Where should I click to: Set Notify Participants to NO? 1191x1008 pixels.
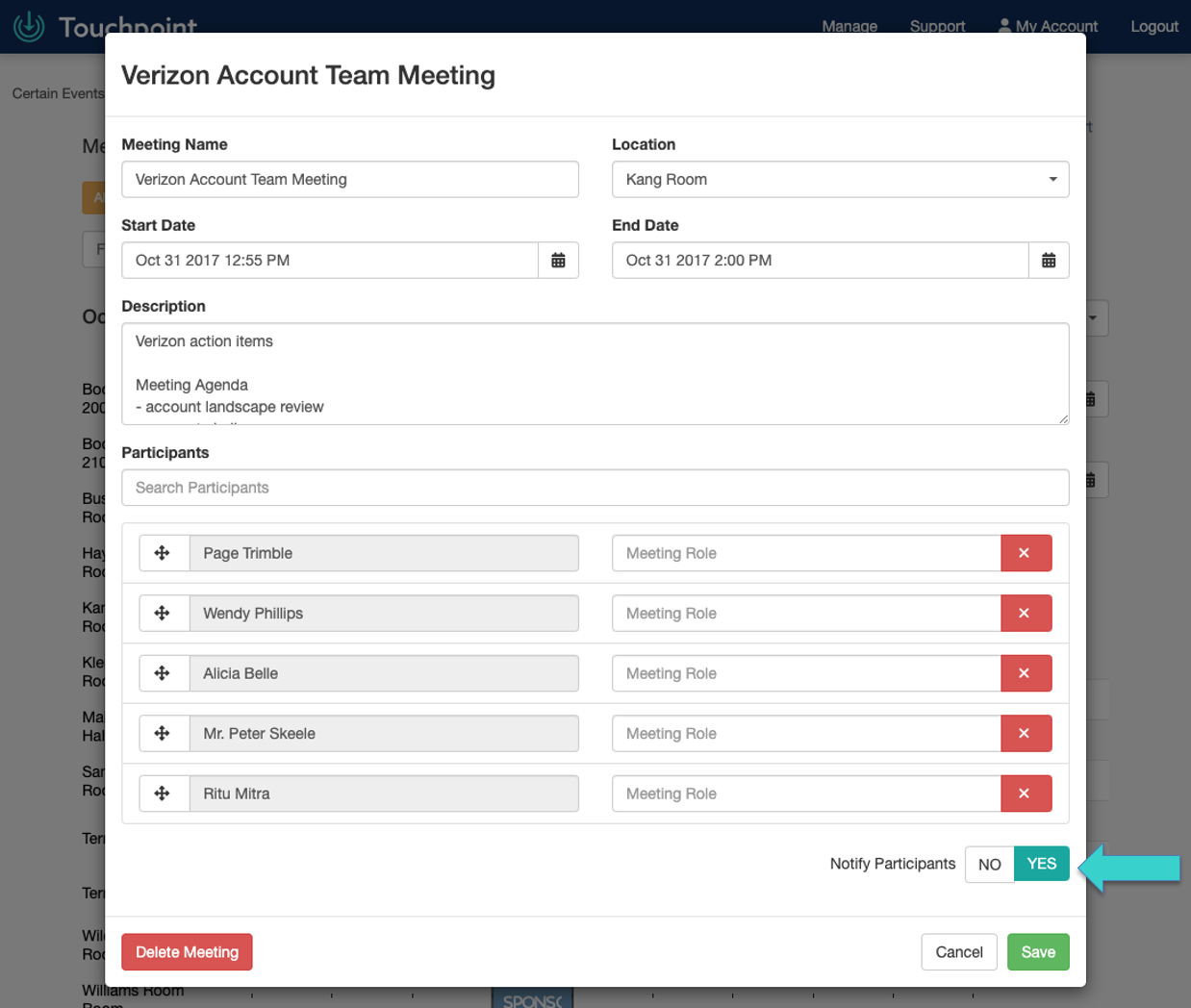click(989, 864)
